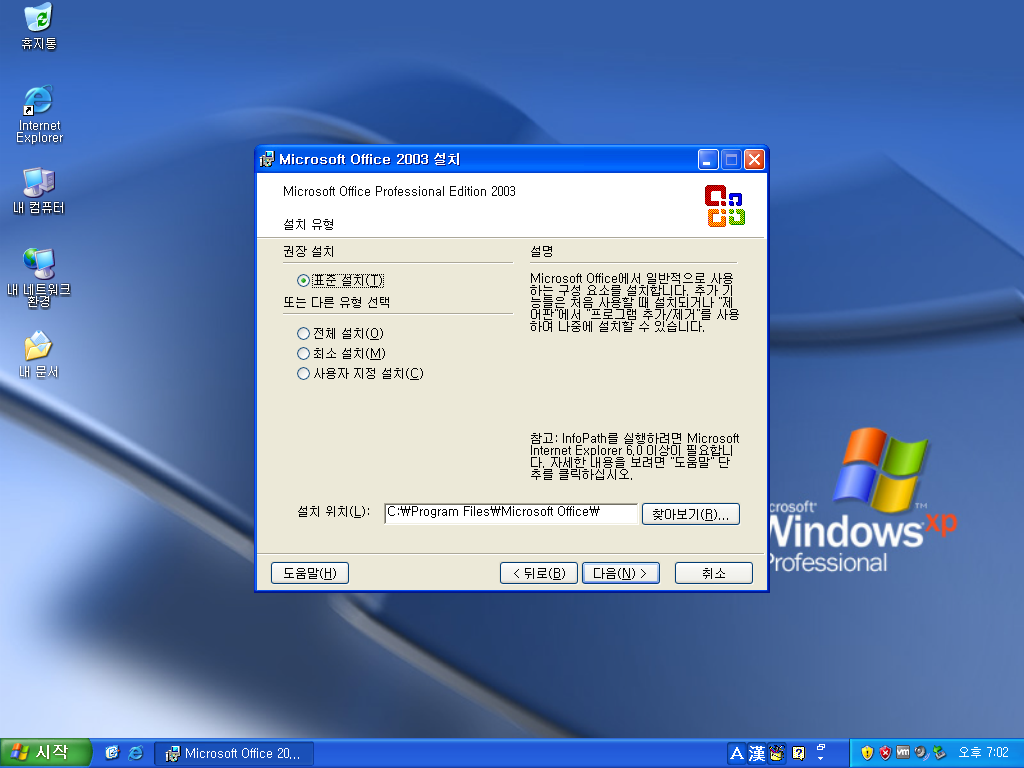Click the 설치 유형 subtitle text
Screen dimensions: 1024x768
point(309,225)
